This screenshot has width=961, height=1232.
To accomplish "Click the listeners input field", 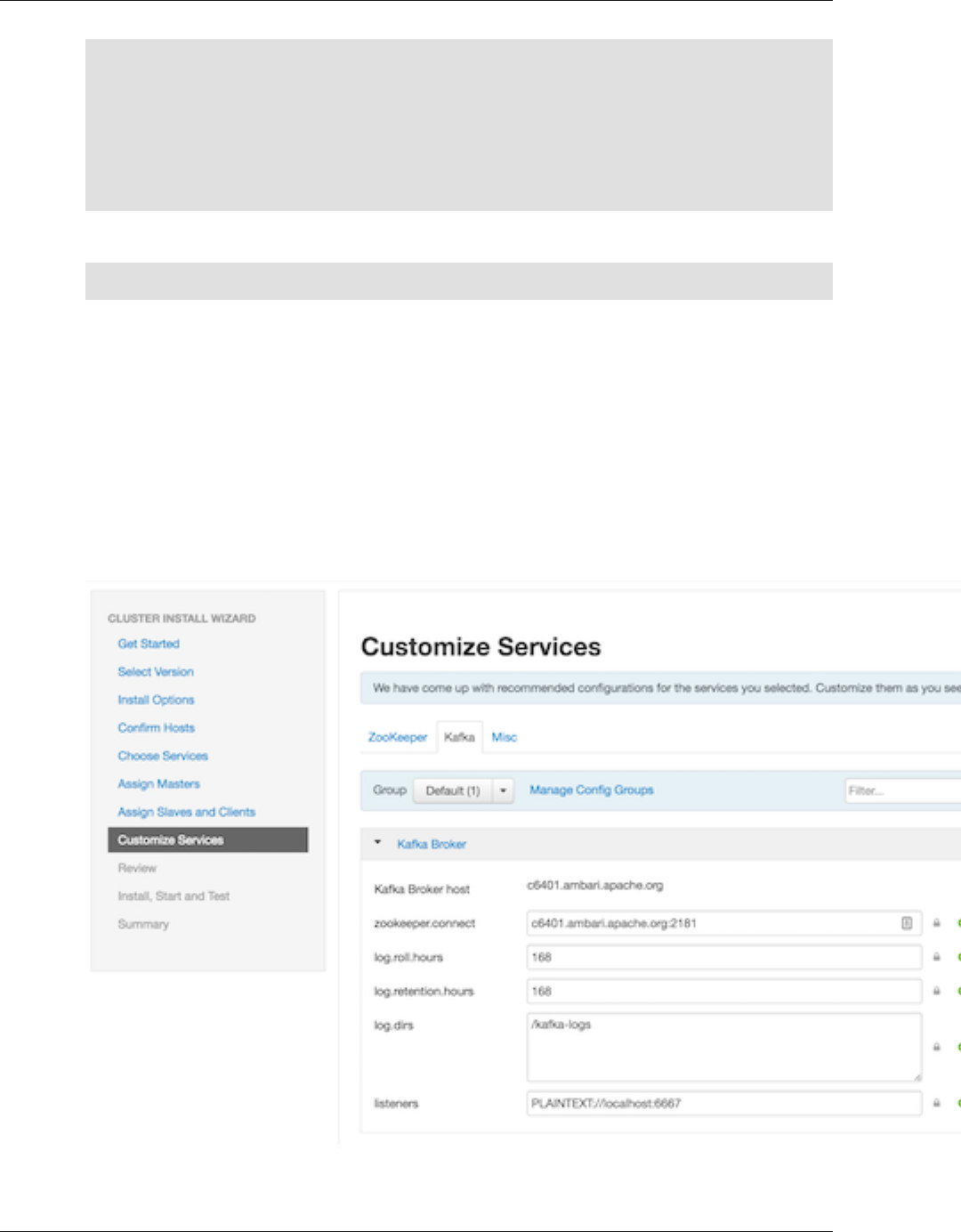I will [x=724, y=1103].
